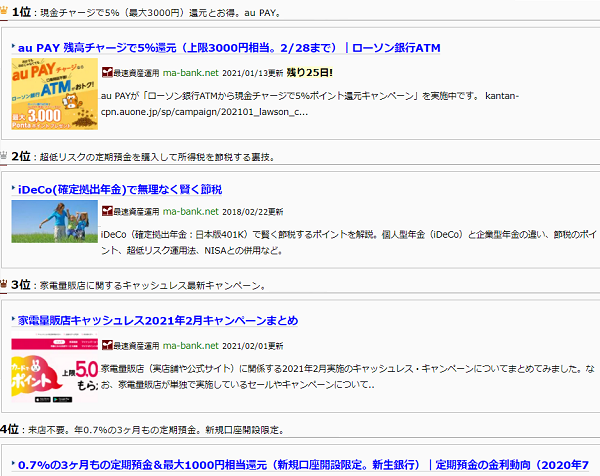Click ma-bank.net in the au PAY entry
Viewport: 600px width, 476px height.
pyautogui.click(x=191, y=73)
